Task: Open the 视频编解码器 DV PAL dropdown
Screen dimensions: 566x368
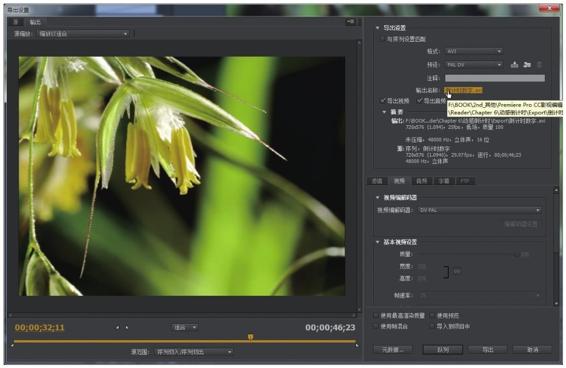Action: tap(479, 210)
